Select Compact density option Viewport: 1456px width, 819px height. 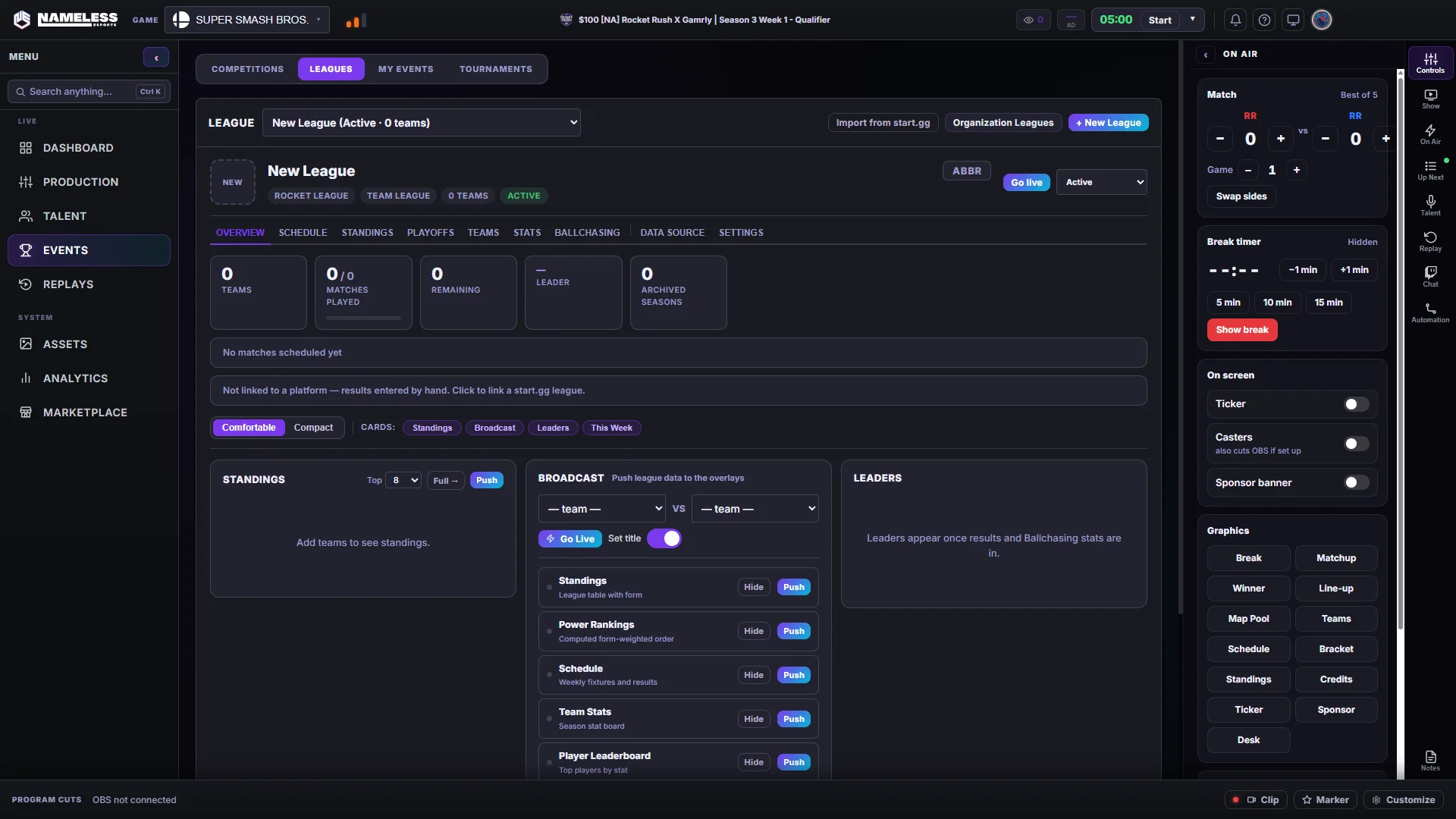[x=313, y=428]
